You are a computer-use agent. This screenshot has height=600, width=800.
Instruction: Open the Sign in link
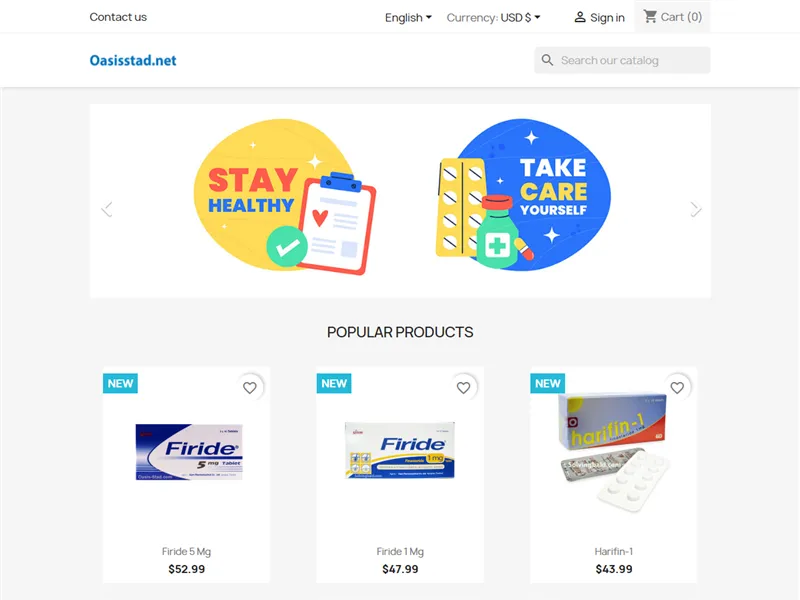tap(599, 17)
